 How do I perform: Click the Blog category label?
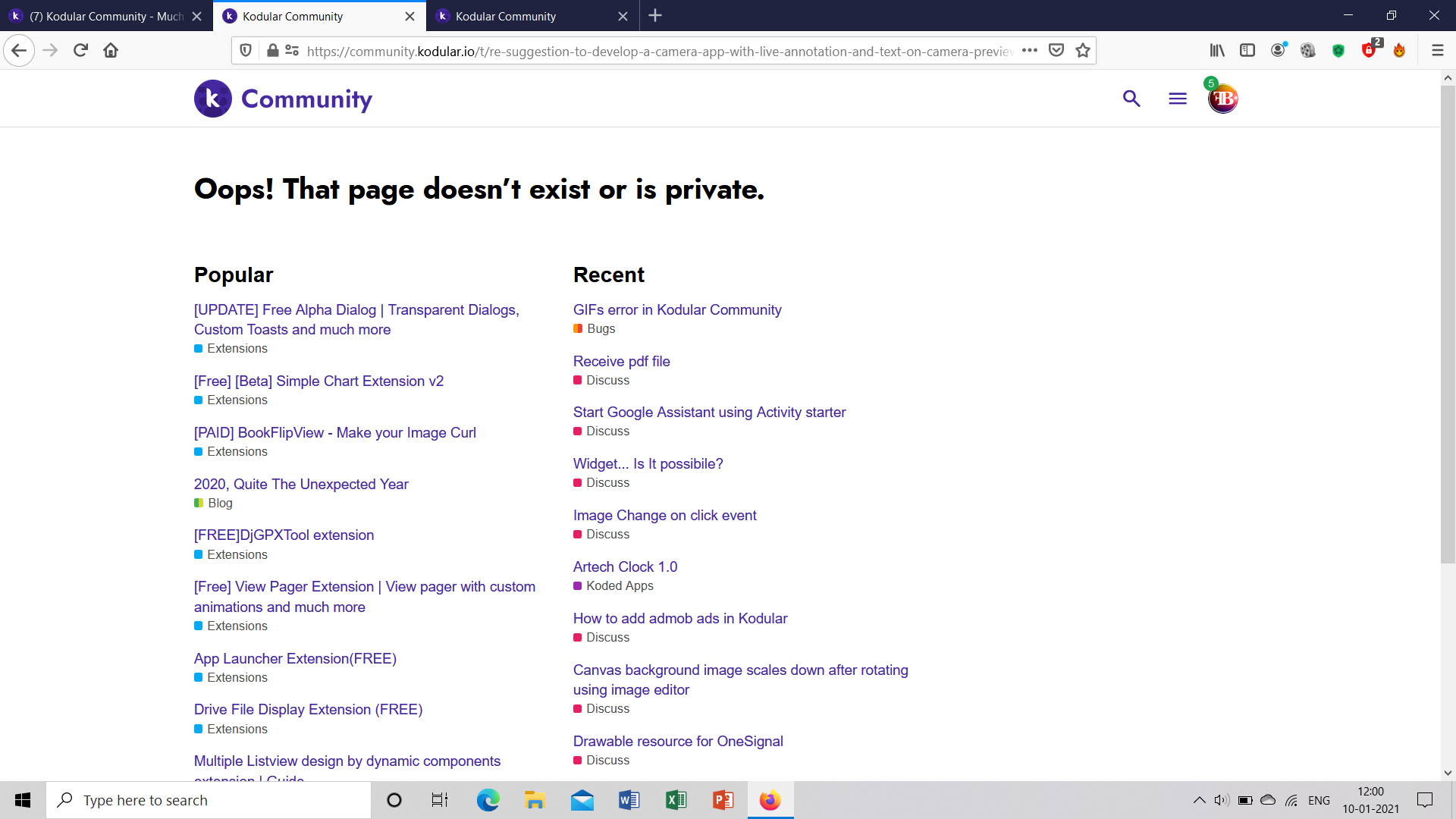pos(214,503)
